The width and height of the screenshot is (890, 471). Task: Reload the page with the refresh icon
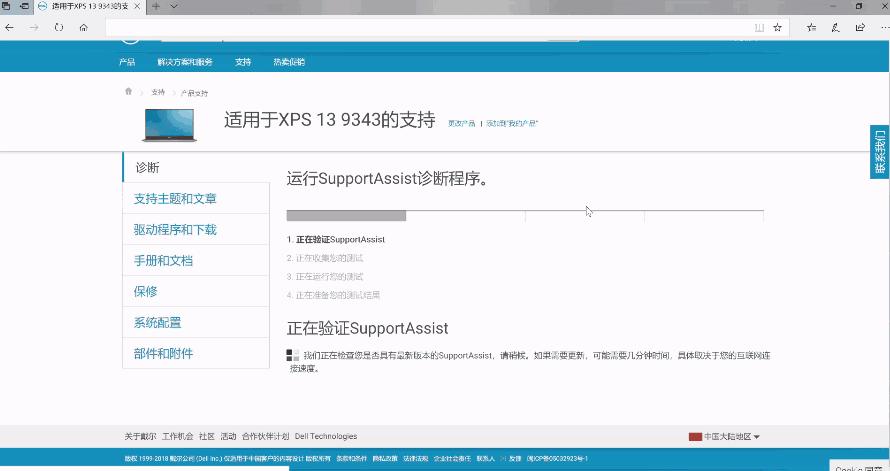click(58, 27)
